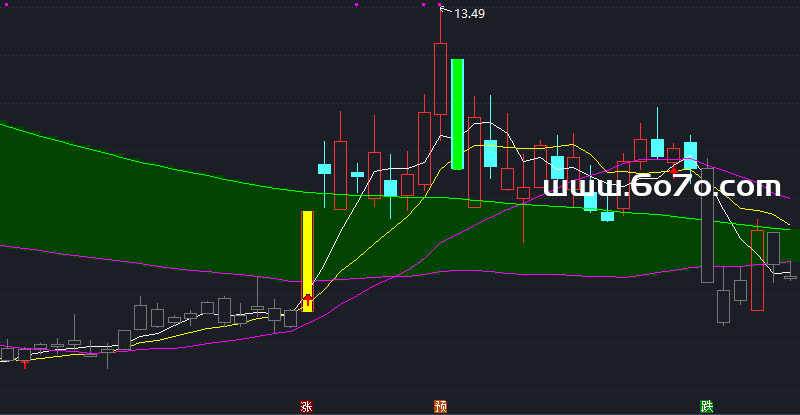Click the red 涨 marker icon
Screen dimensions: 800x415
[306, 406]
